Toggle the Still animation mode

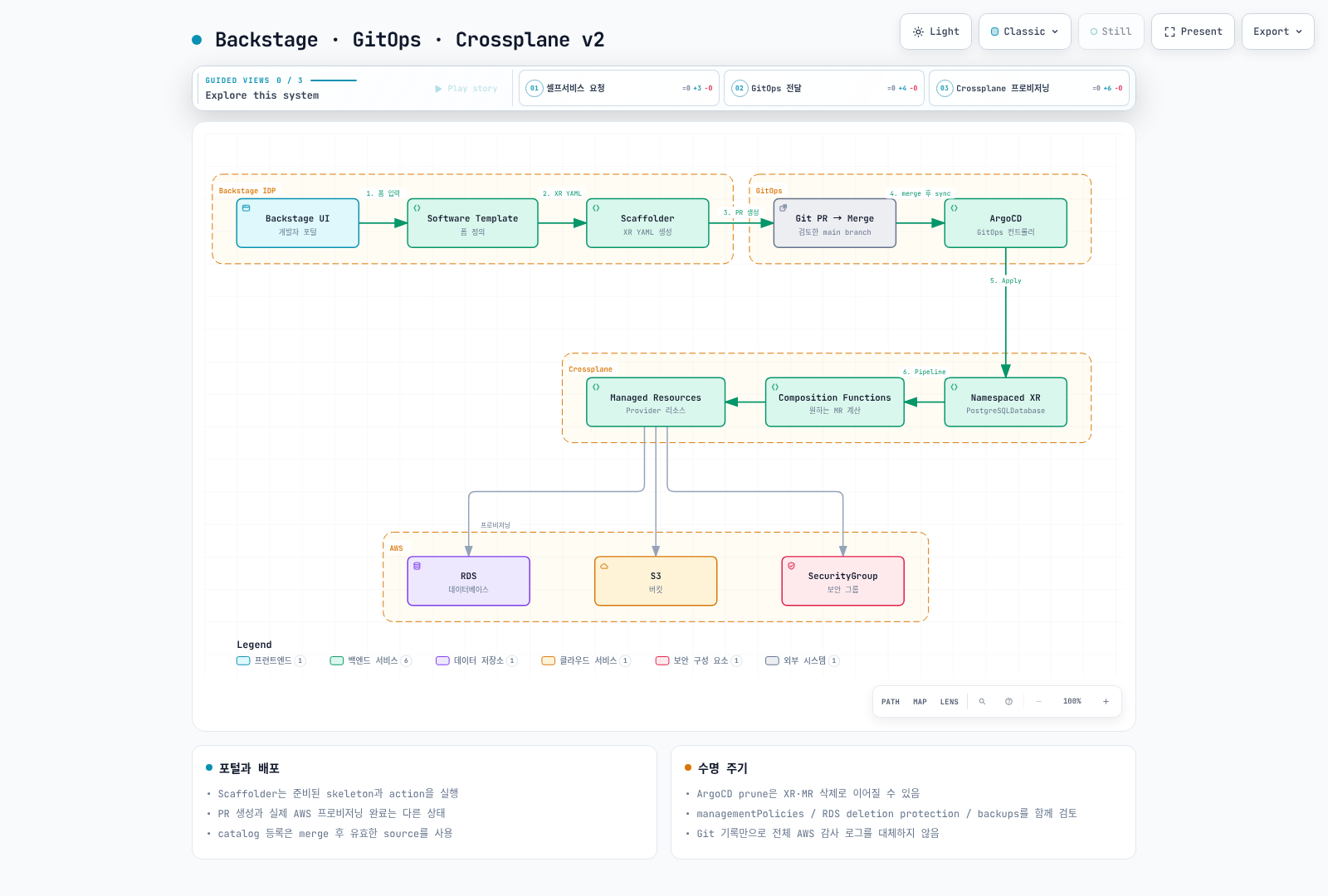[1111, 32]
